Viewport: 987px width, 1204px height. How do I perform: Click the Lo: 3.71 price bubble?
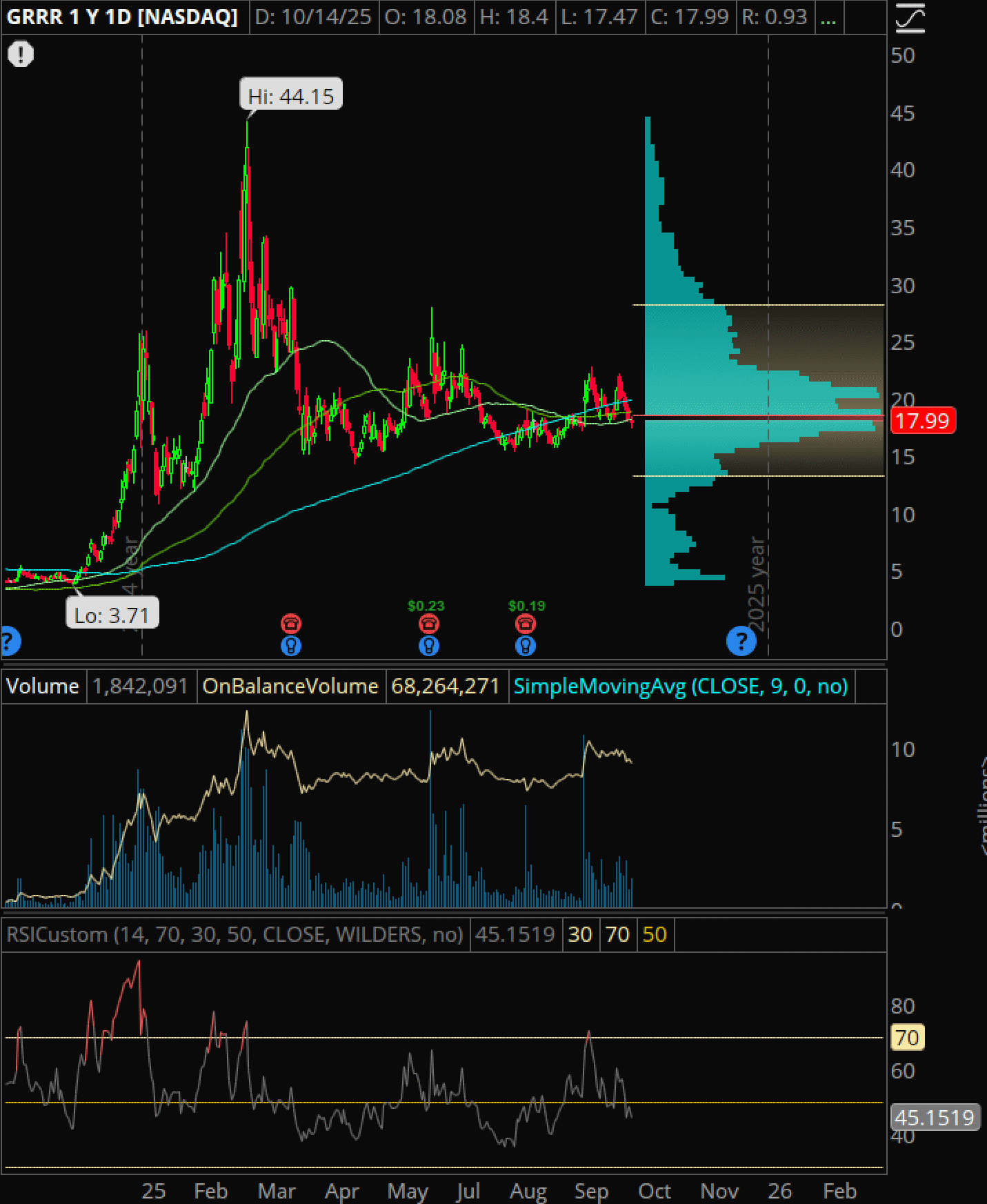click(112, 613)
